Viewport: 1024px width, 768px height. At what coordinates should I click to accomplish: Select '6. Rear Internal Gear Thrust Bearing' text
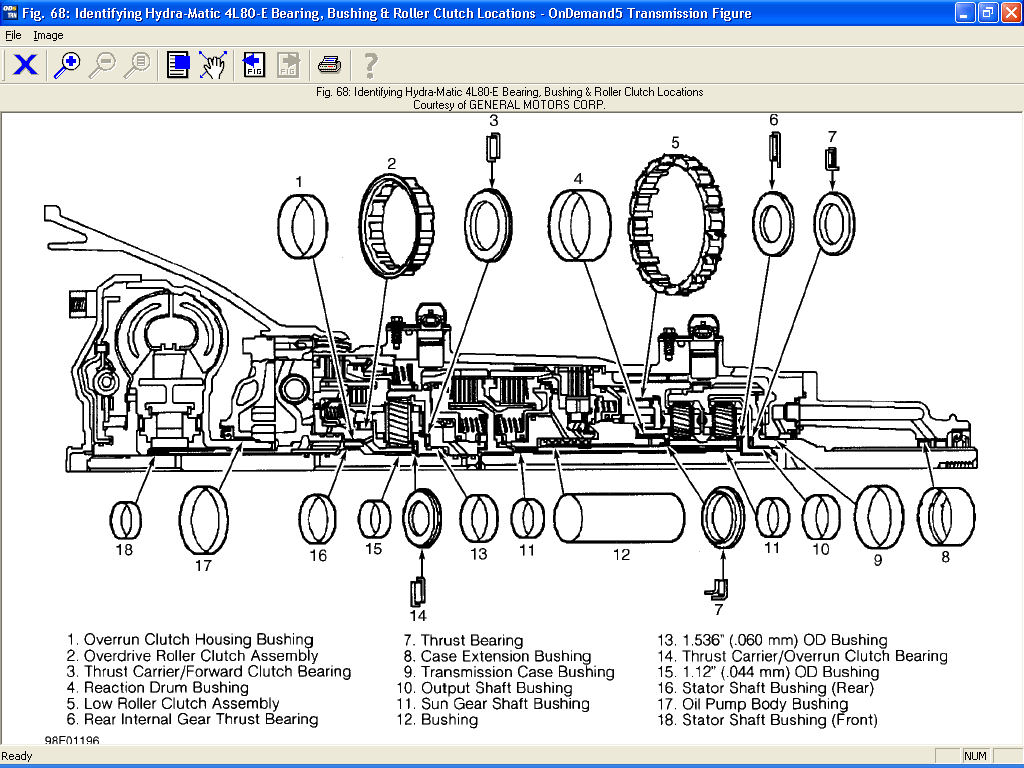192,720
